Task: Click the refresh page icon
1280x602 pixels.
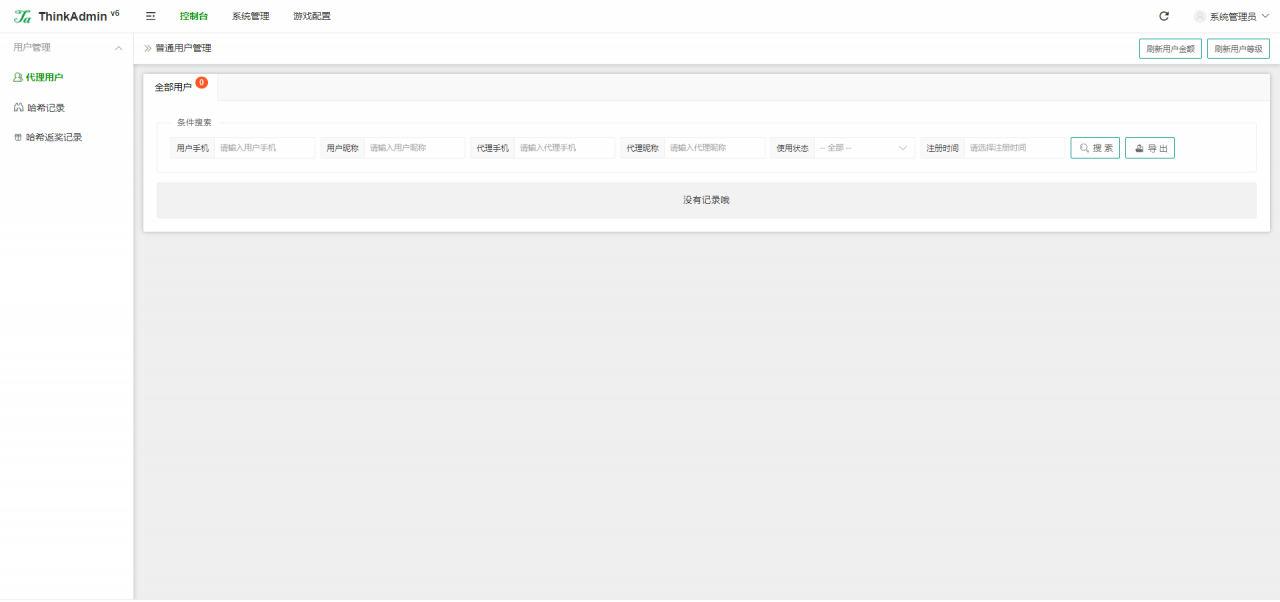Action: 1164,16
